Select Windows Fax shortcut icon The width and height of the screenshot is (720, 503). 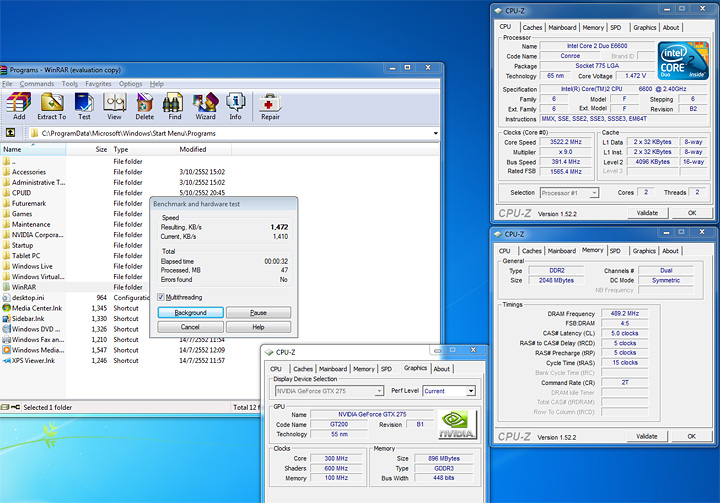(x=6, y=339)
